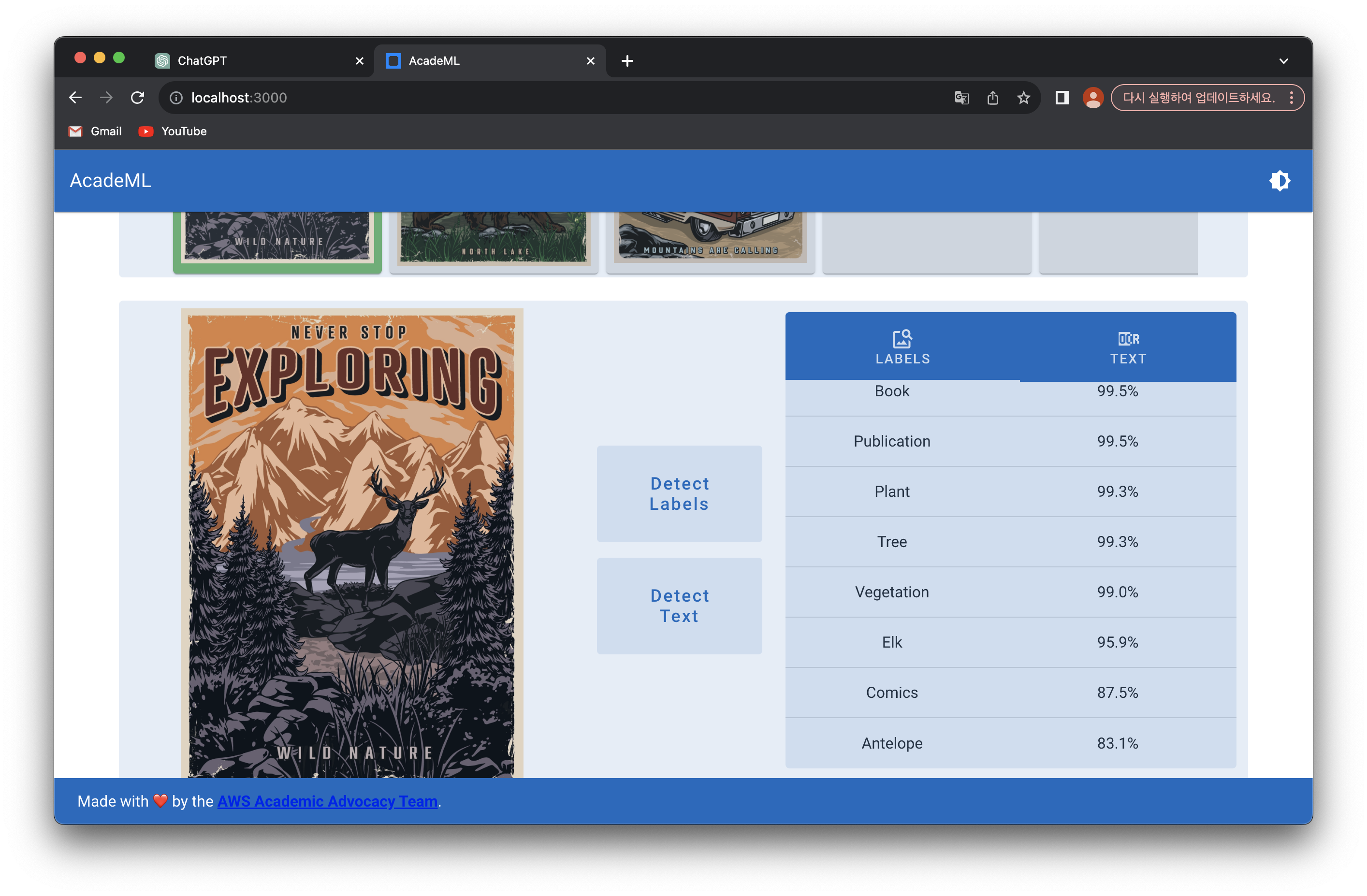Click the site information icon in address bar

(176, 98)
